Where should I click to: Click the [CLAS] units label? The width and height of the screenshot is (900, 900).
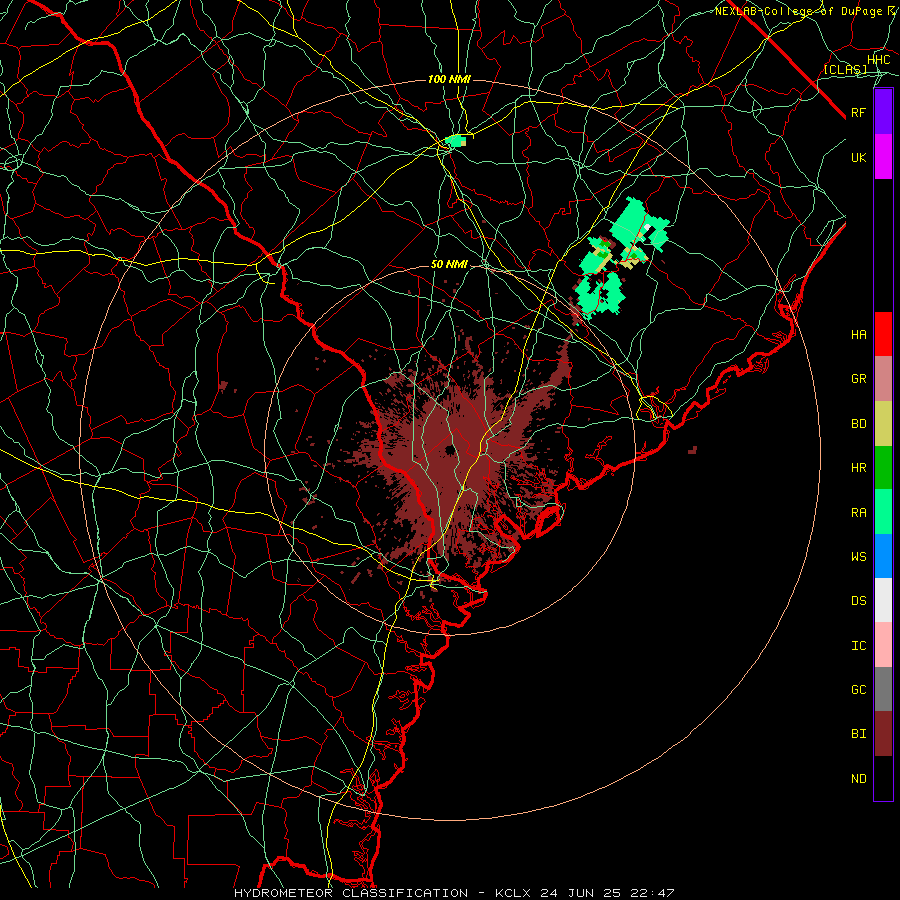[845, 69]
